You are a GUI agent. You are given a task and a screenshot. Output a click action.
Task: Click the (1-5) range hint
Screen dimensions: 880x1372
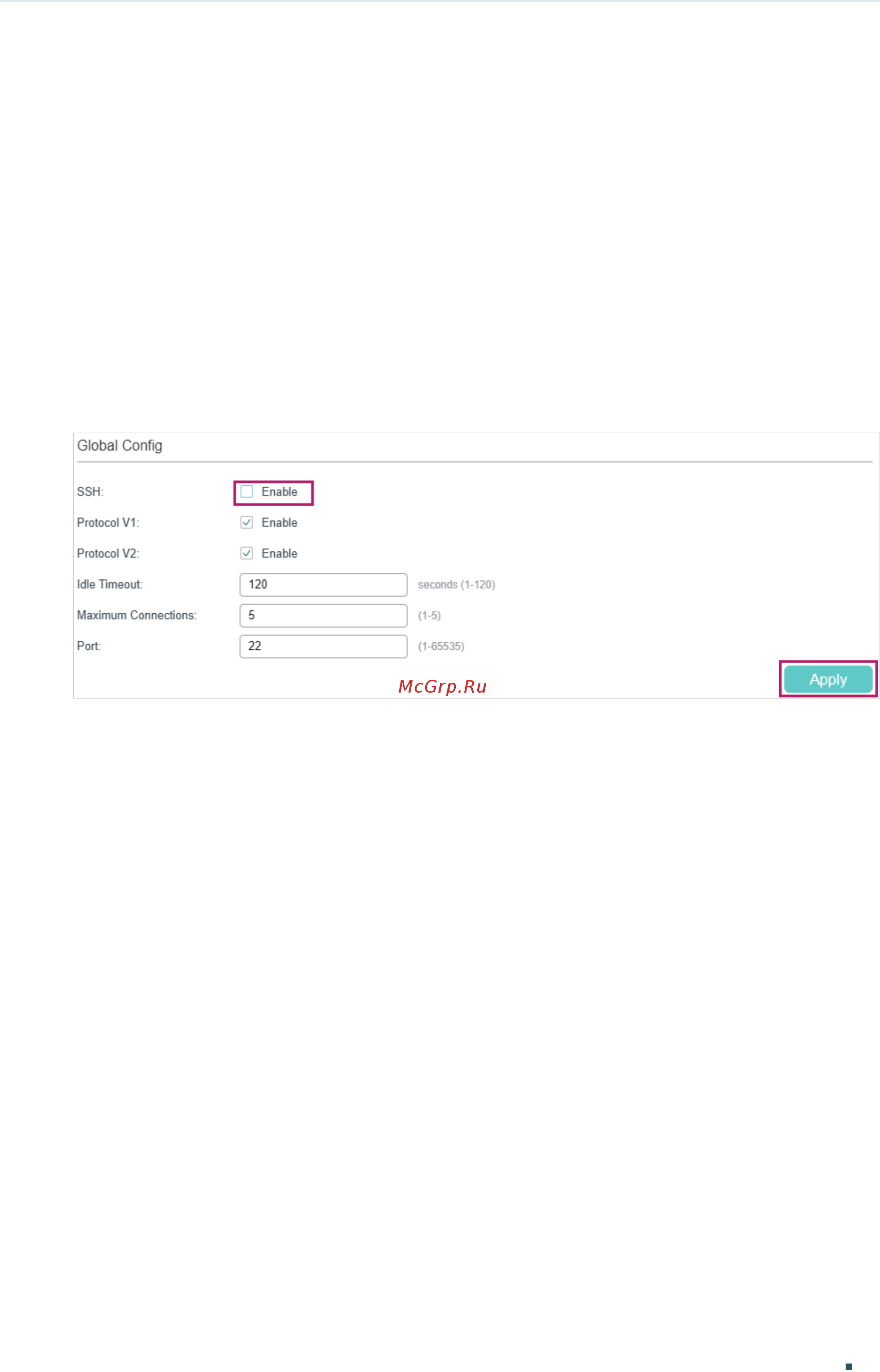[429, 616]
